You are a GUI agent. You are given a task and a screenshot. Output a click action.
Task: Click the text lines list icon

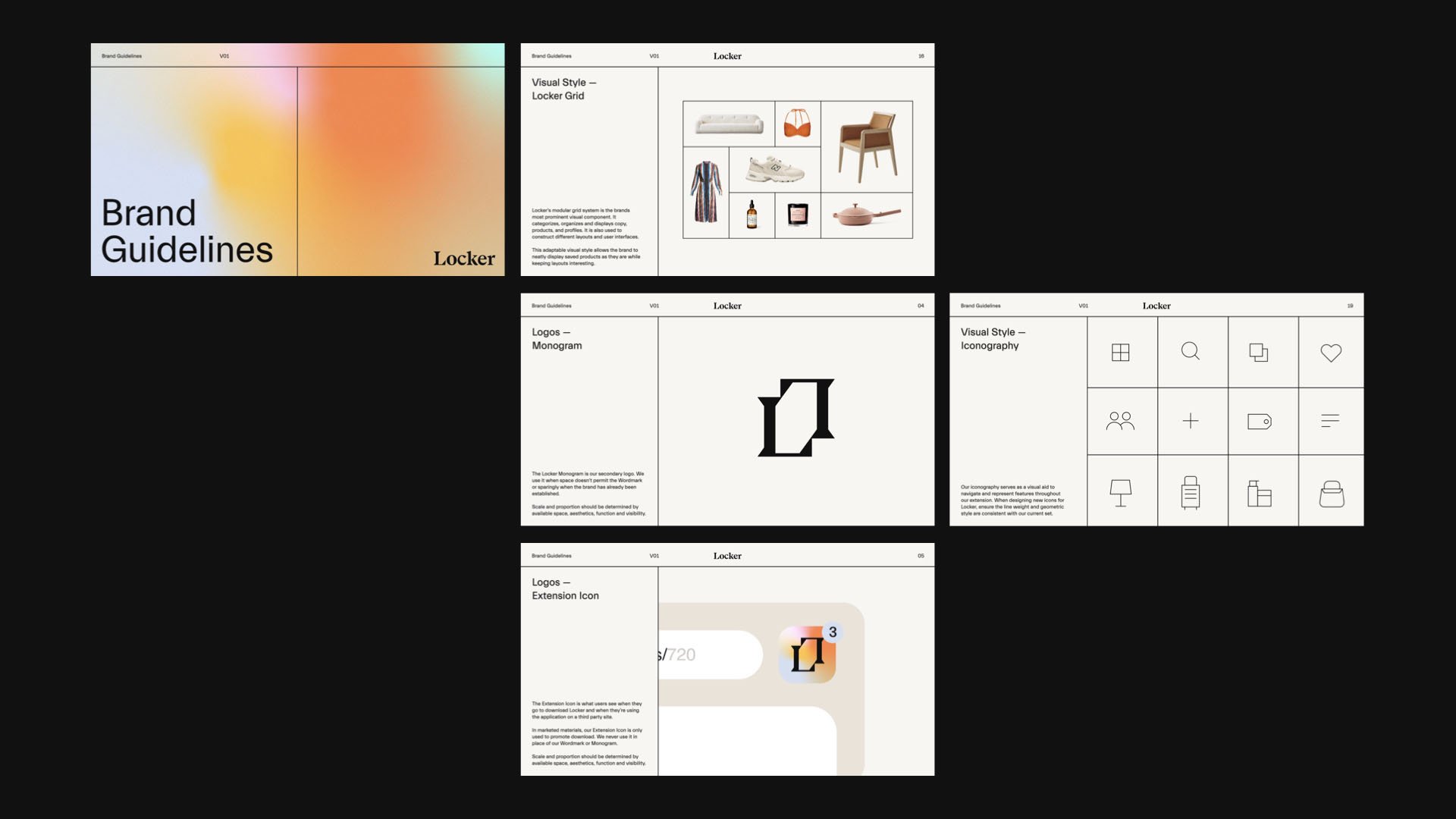1330,421
